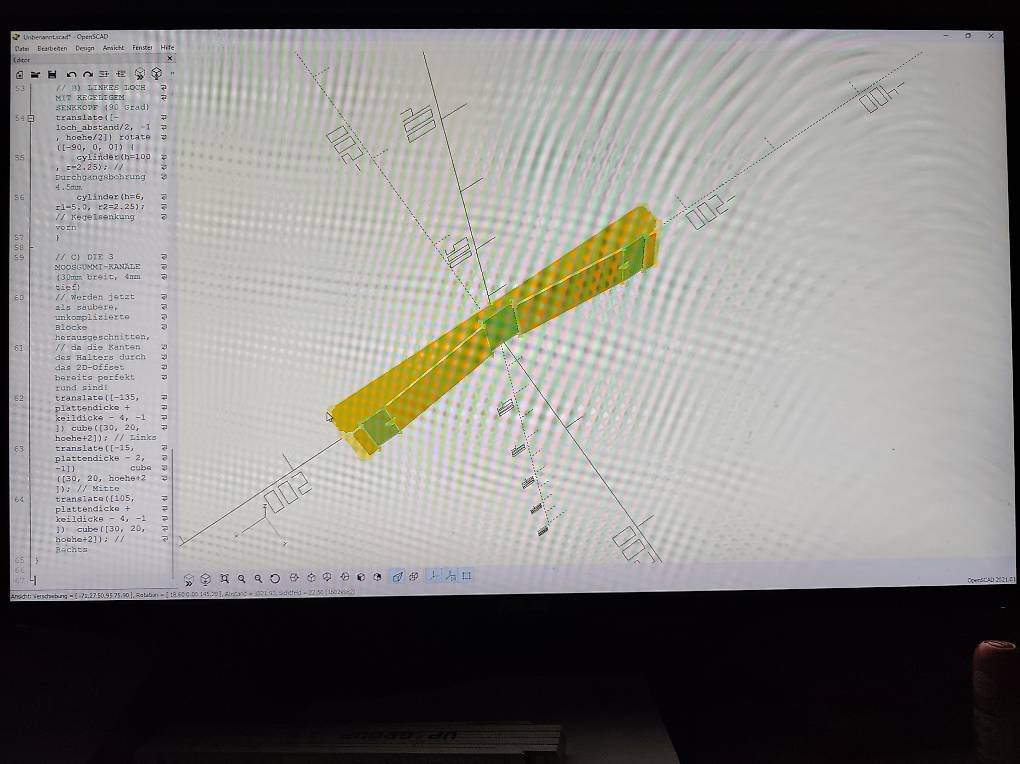
Task: Toggle Show Edges
Action: (x=466, y=575)
